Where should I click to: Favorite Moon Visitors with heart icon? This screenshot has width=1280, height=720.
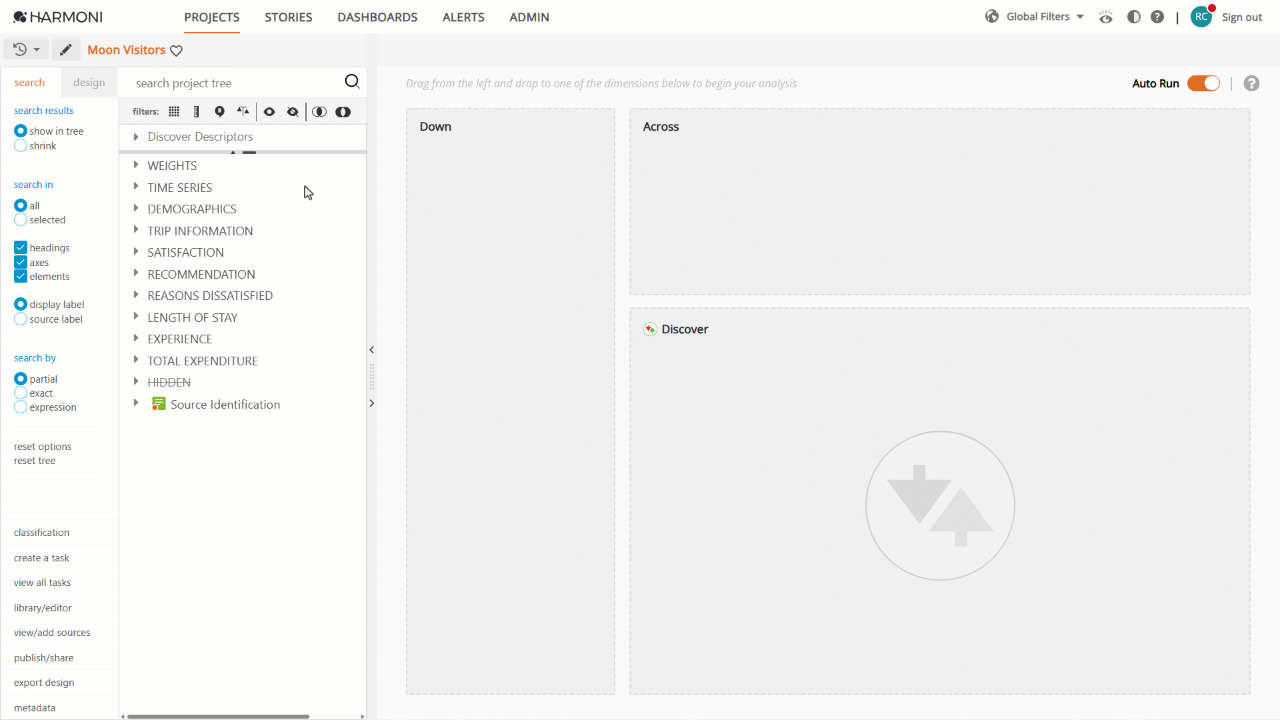(177, 51)
